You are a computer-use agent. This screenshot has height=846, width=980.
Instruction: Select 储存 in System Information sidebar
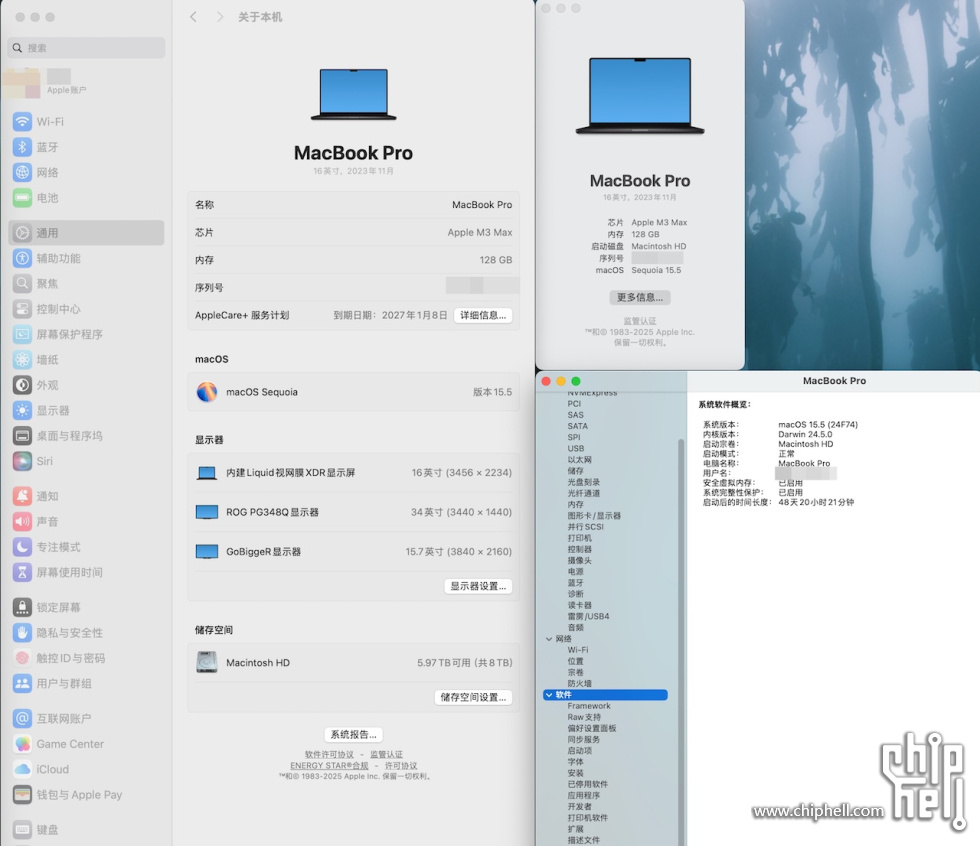pyautogui.click(x=575, y=470)
